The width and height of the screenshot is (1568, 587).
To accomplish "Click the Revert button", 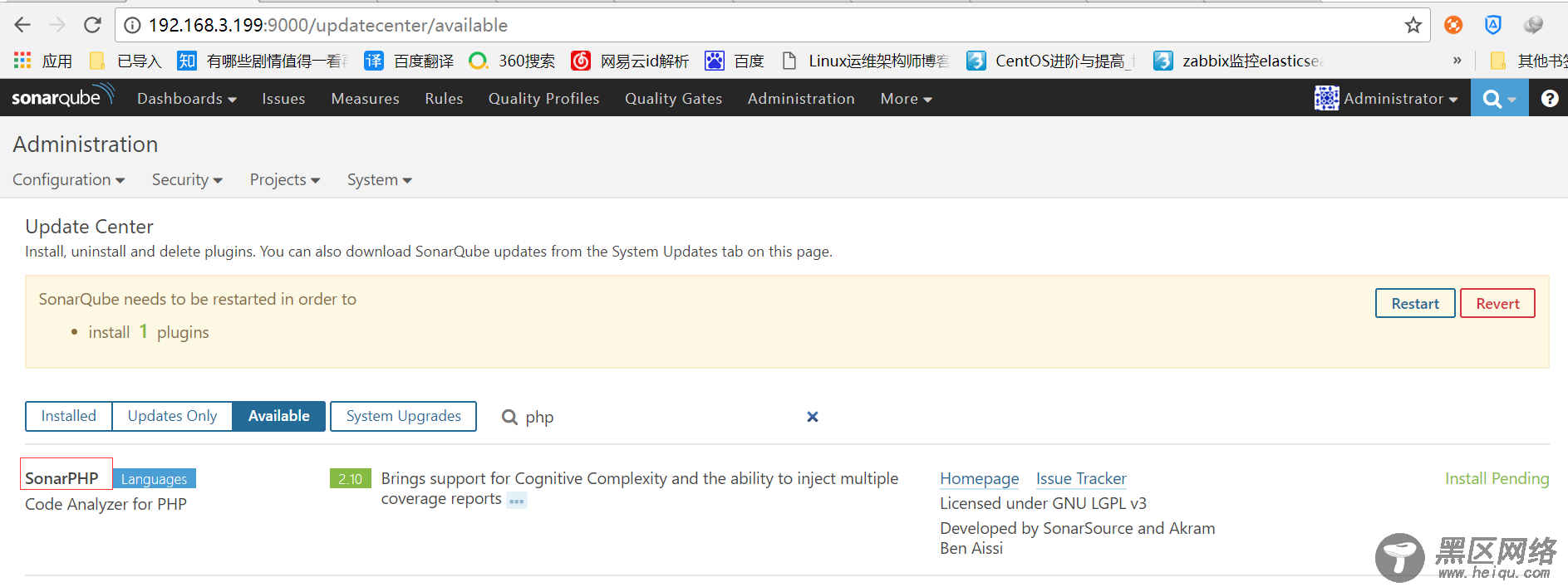I will tap(1497, 303).
